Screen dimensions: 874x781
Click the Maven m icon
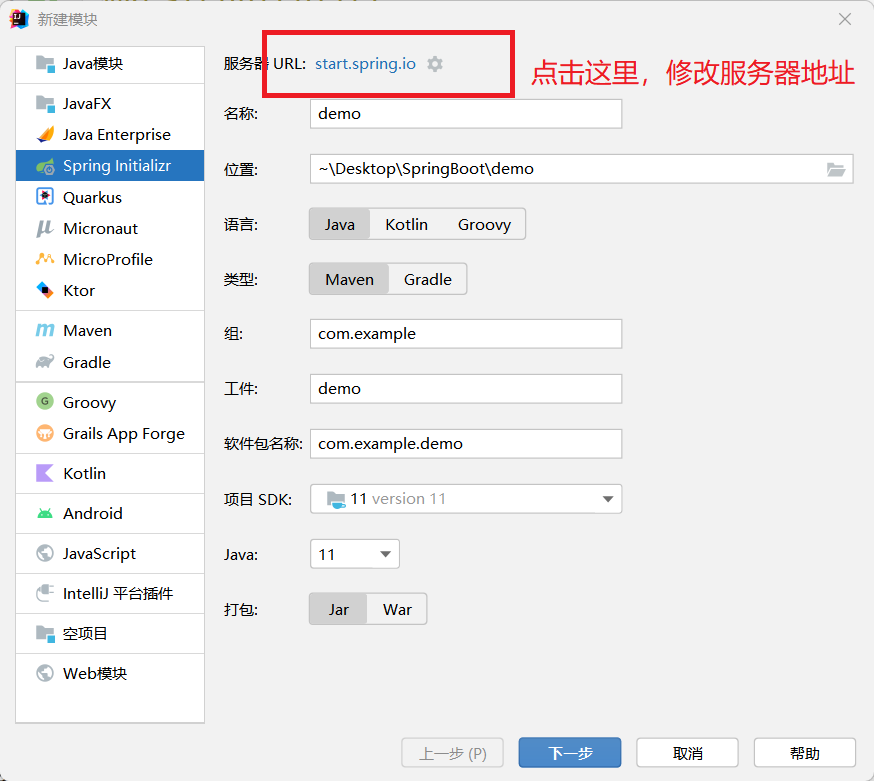[45, 331]
